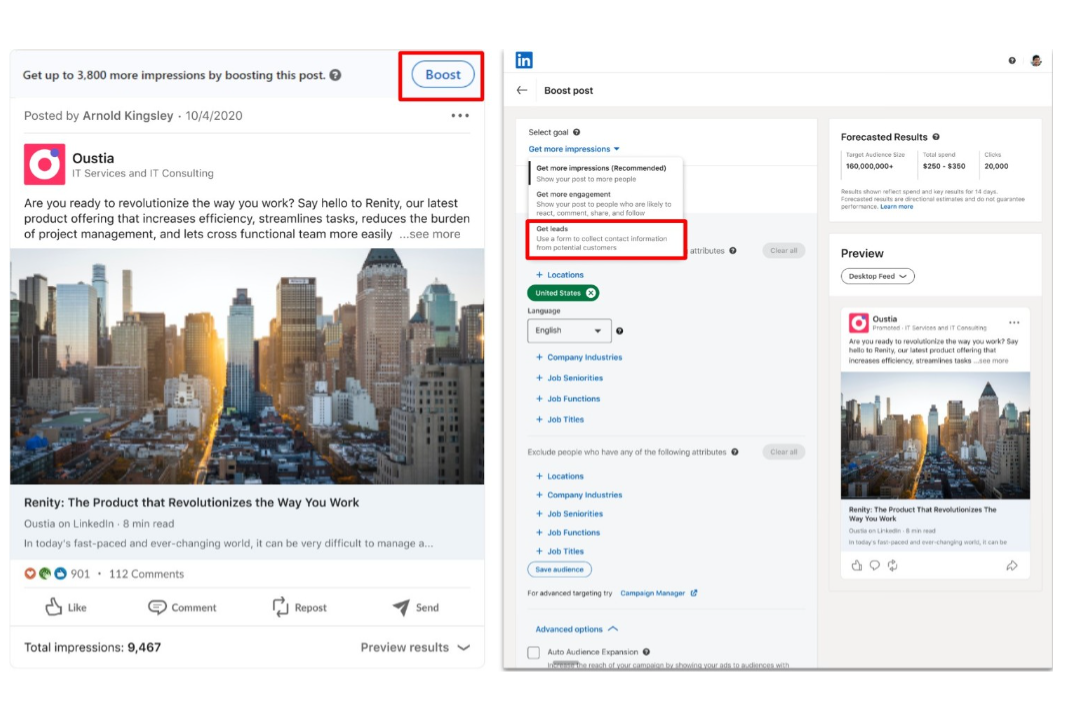This screenshot has width=1092, height=713.
Task: Add excluded Locations
Action: pos(560,476)
